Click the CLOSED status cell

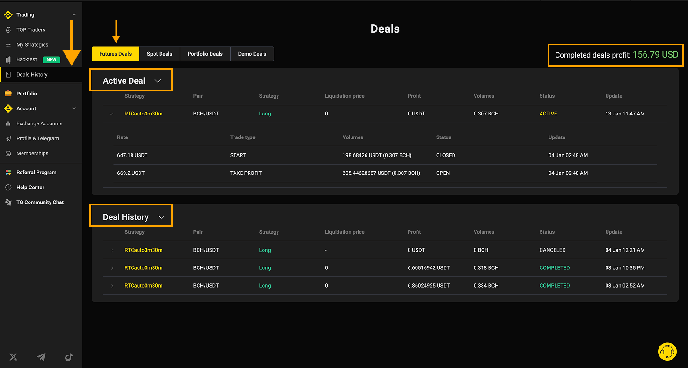pyautogui.click(x=445, y=155)
